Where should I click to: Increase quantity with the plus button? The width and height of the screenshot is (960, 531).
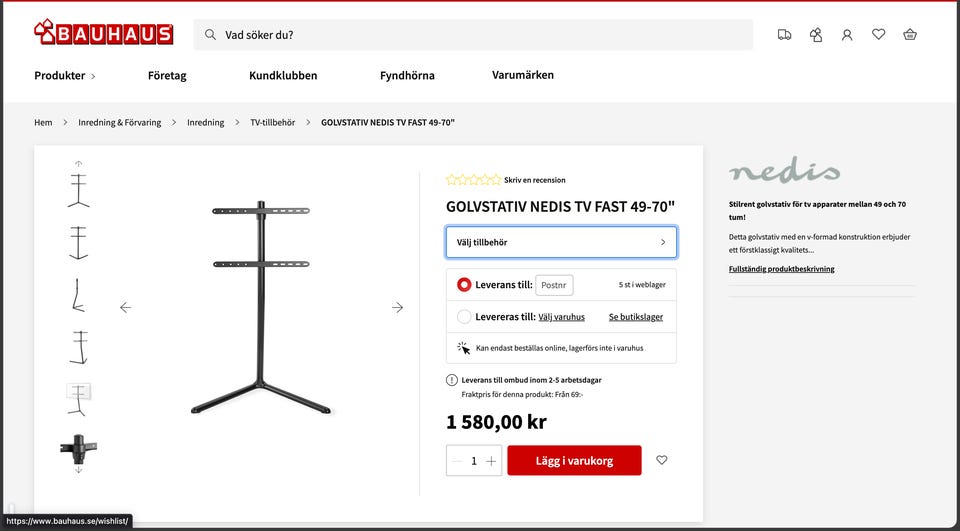[x=490, y=461]
